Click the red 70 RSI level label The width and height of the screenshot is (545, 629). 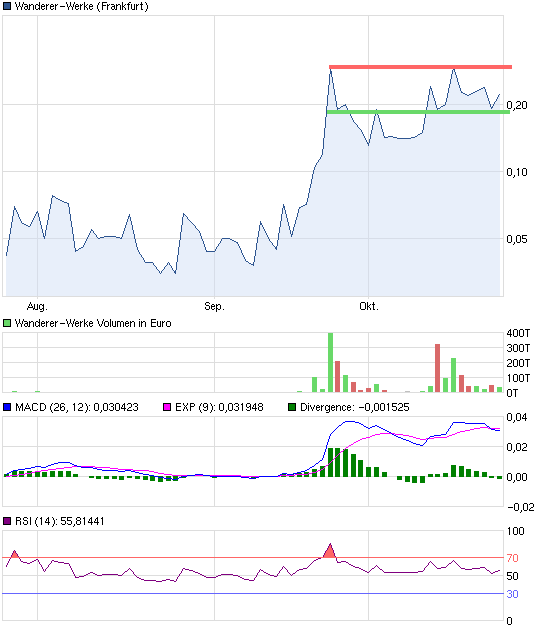coord(513,558)
